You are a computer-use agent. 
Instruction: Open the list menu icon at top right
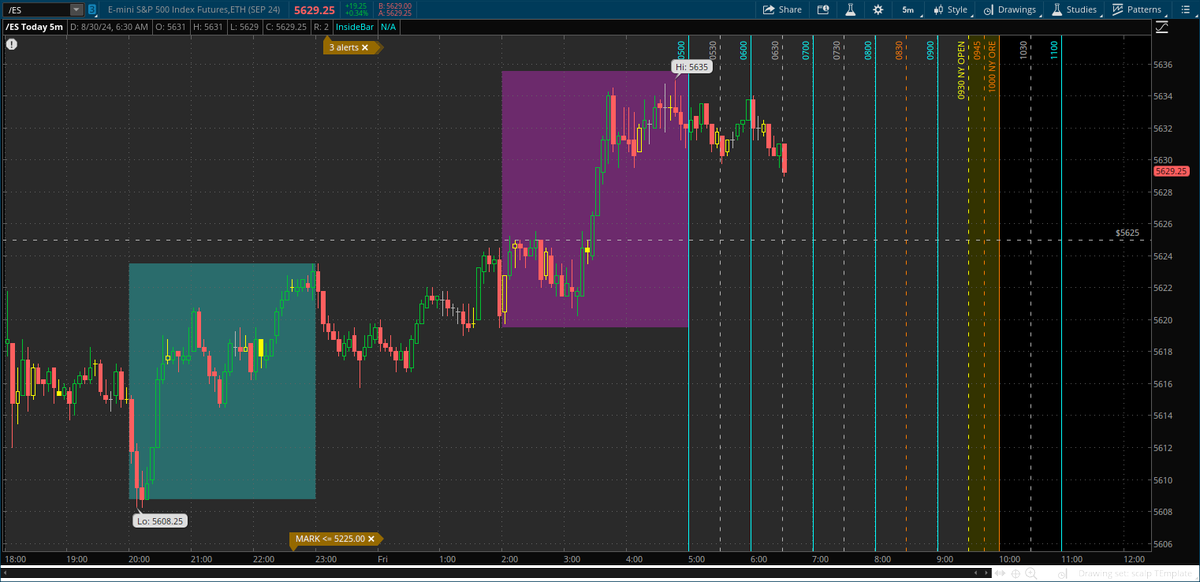tap(1185, 9)
